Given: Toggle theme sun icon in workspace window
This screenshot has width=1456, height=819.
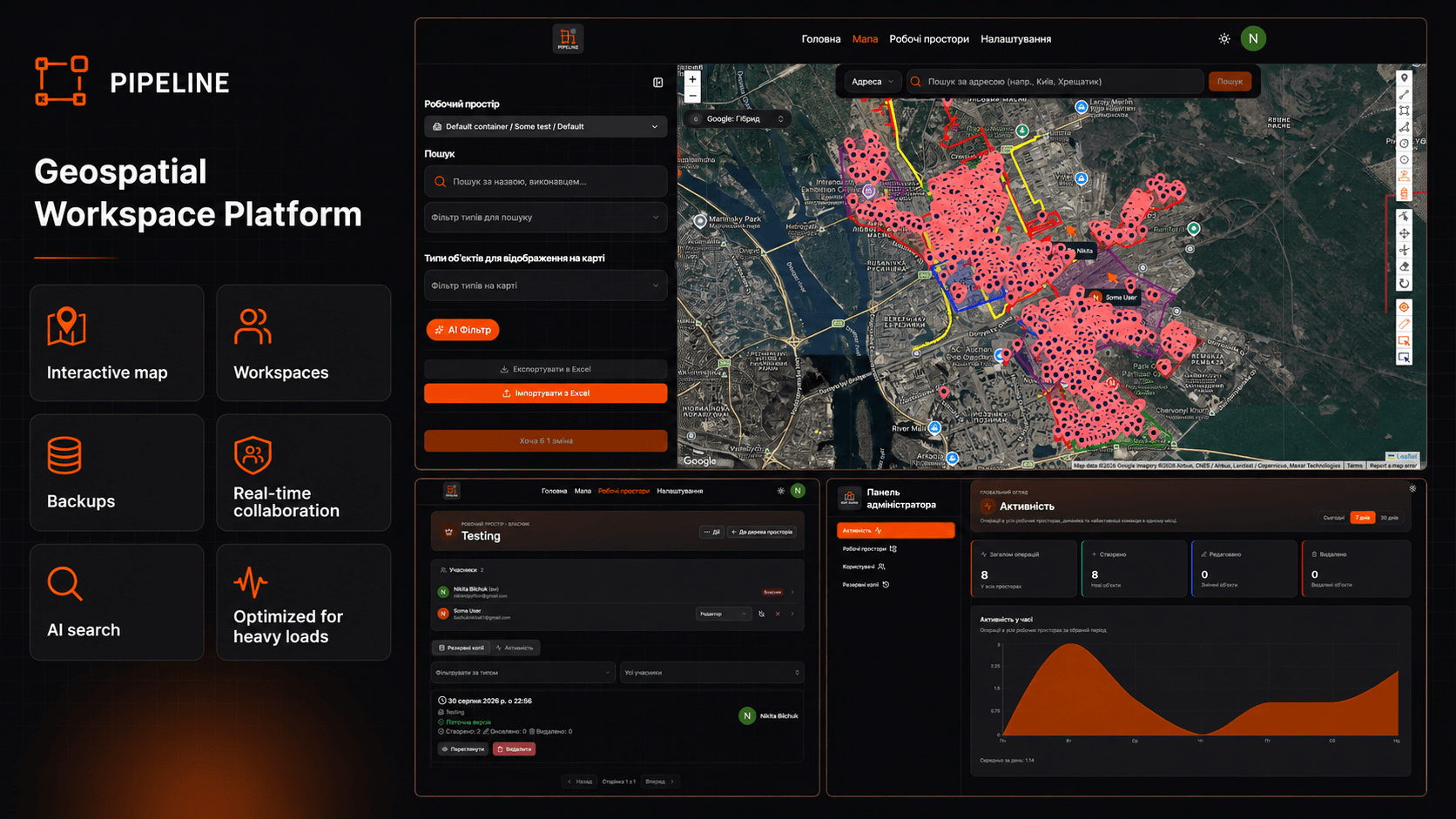Looking at the screenshot, I should pyautogui.click(x=780, y=491).
